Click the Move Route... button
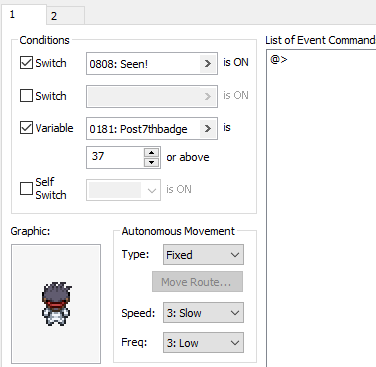This screenshot has width=376, height=367. pos(197,282)
